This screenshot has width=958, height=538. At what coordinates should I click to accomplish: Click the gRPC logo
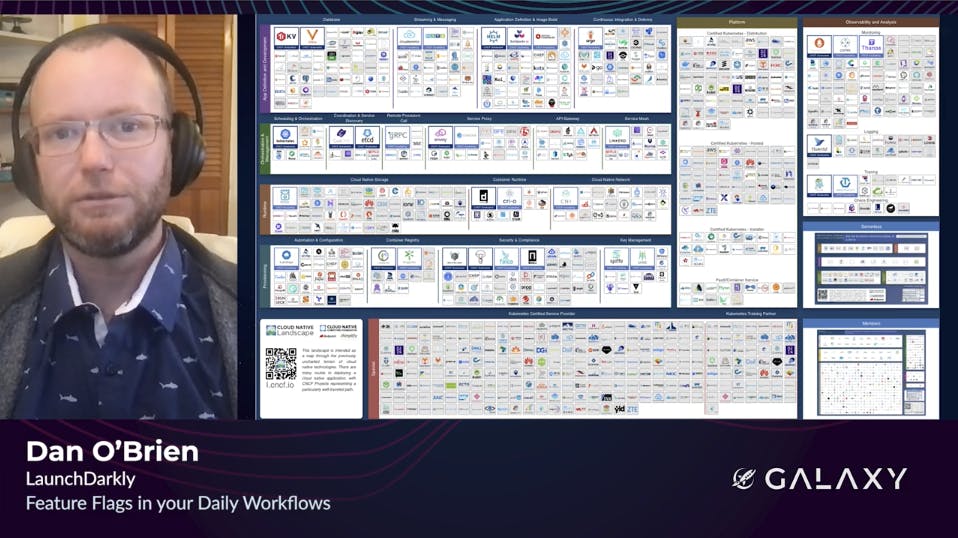[397, 137]
